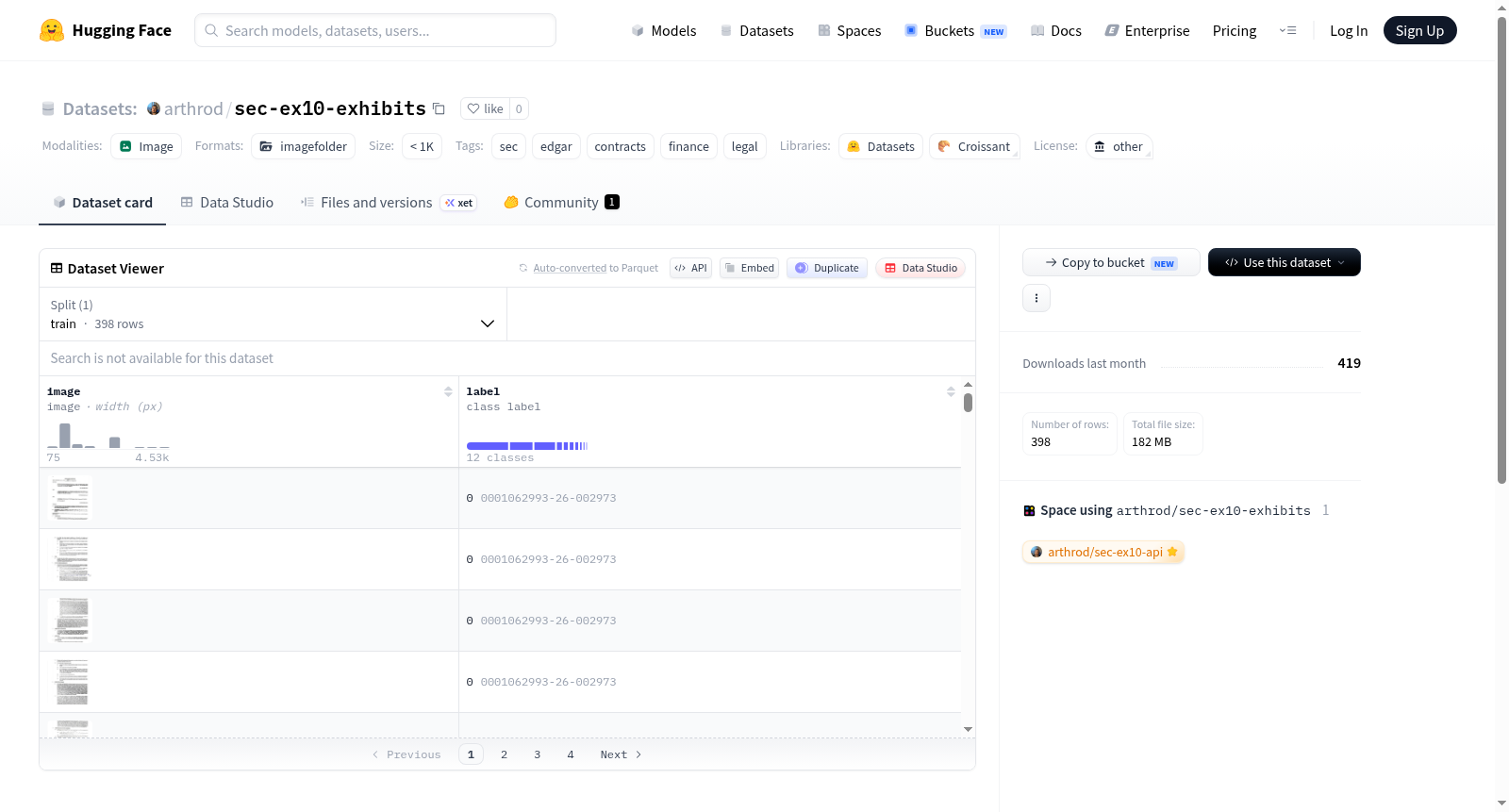Click the Croissant library tag
The width and height of the screenshot is (1509, 812).
tap(974, 146)
